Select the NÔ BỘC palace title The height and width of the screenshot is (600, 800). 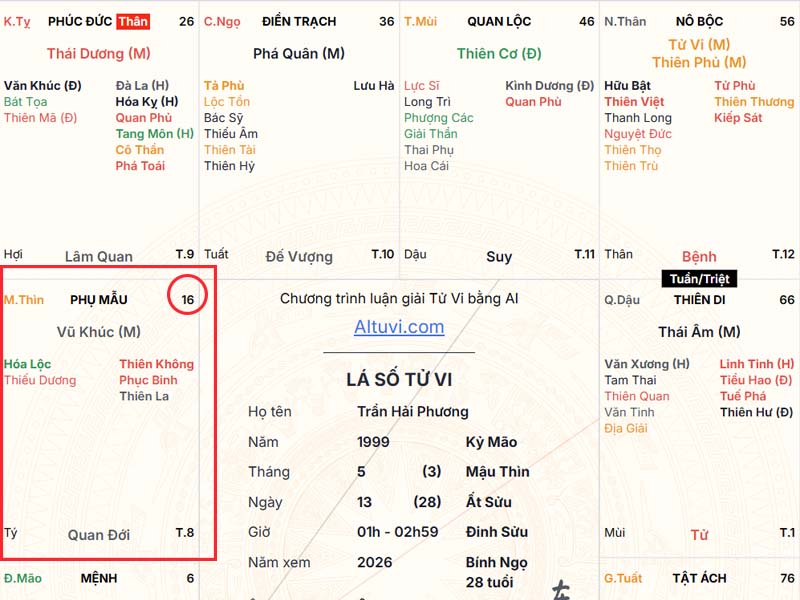click(x=699, y=21)
